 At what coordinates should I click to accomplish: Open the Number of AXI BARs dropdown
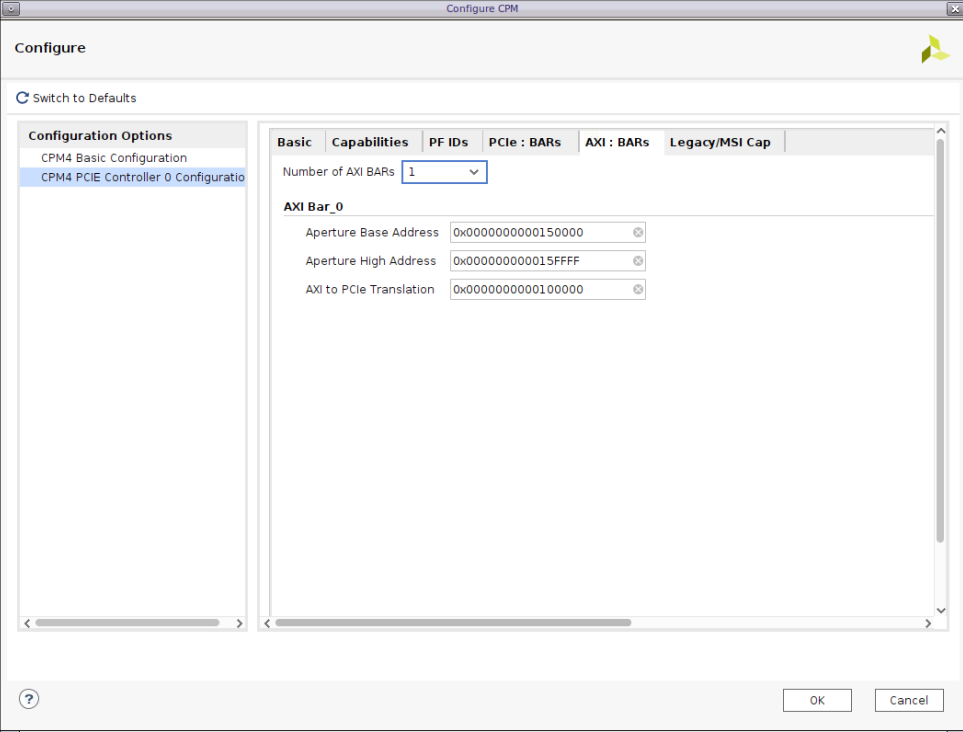444,172
